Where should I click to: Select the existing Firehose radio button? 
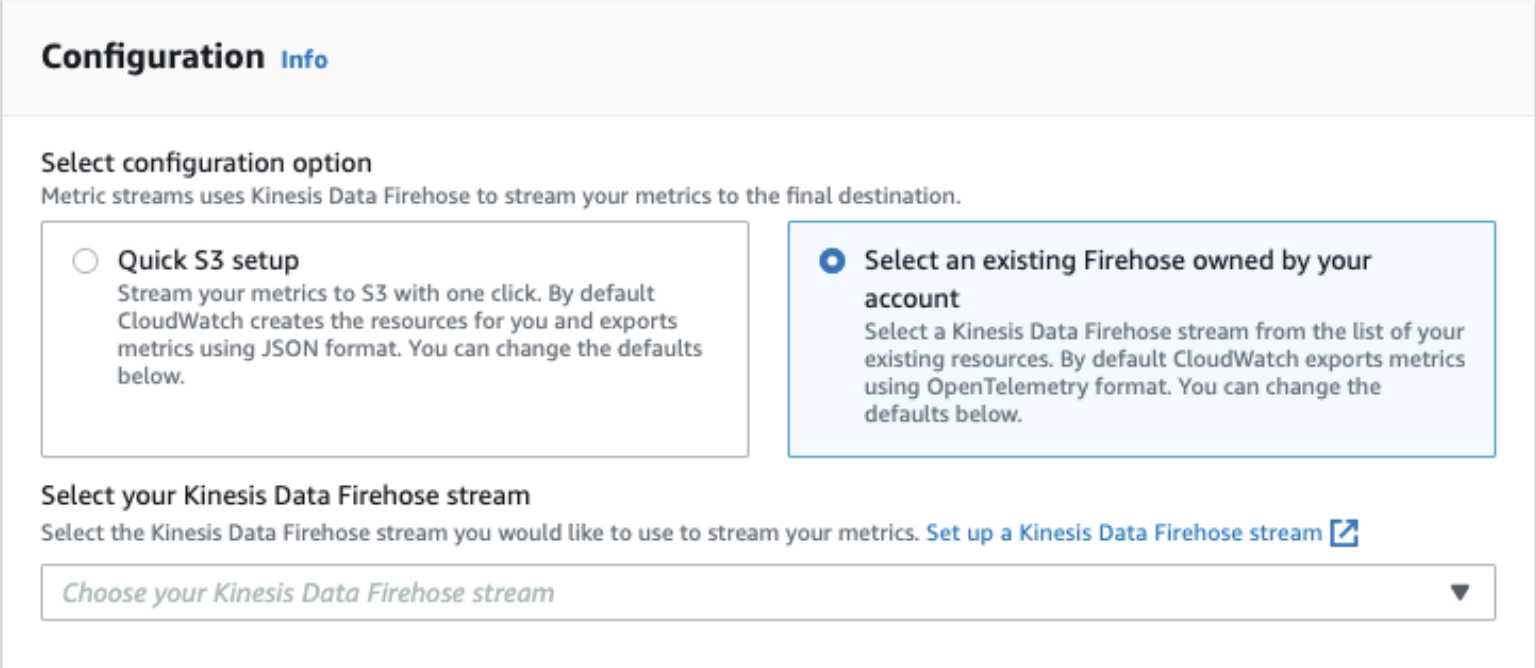[830, 262]
